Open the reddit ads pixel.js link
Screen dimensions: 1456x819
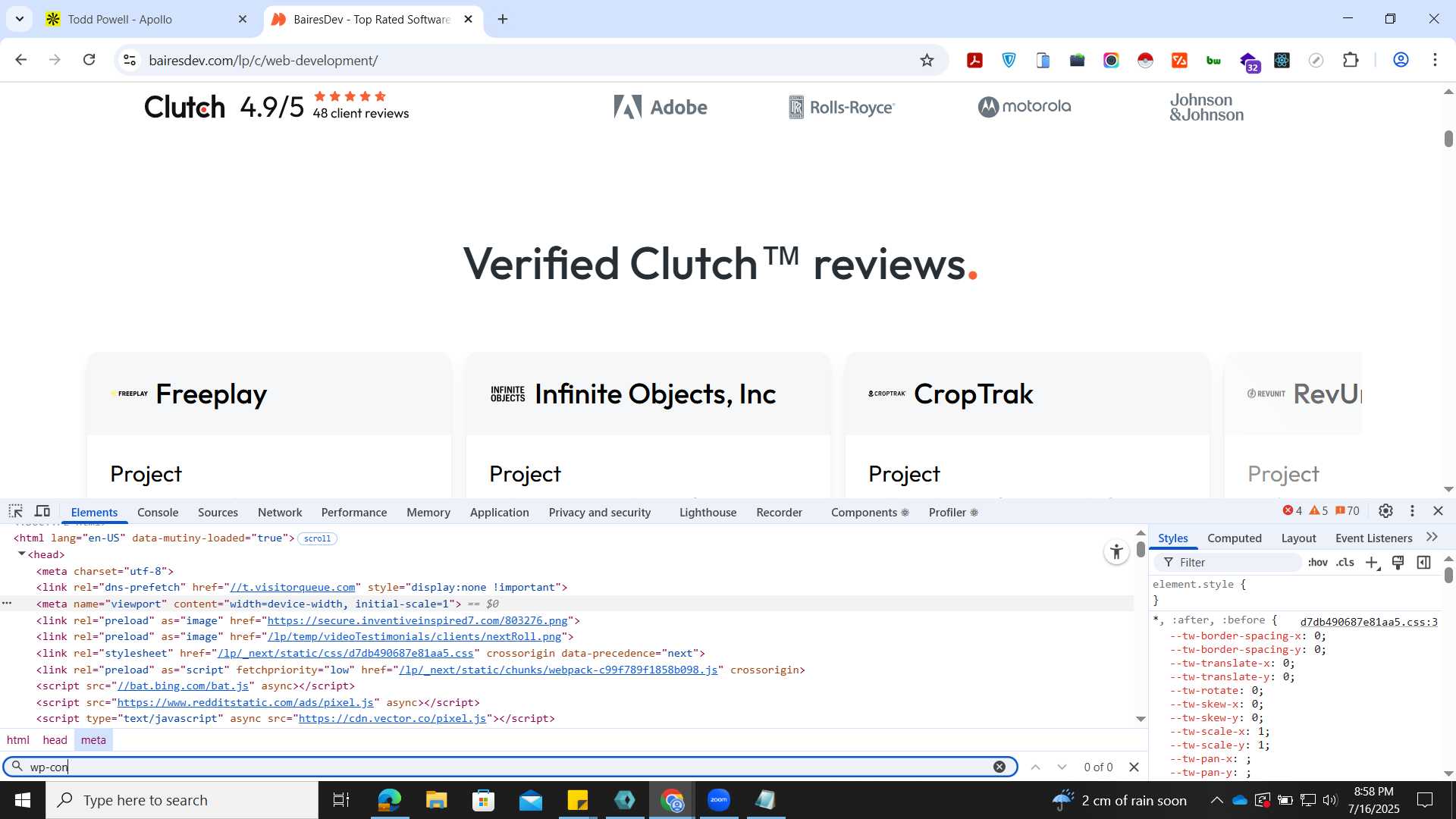pos(245,702)
